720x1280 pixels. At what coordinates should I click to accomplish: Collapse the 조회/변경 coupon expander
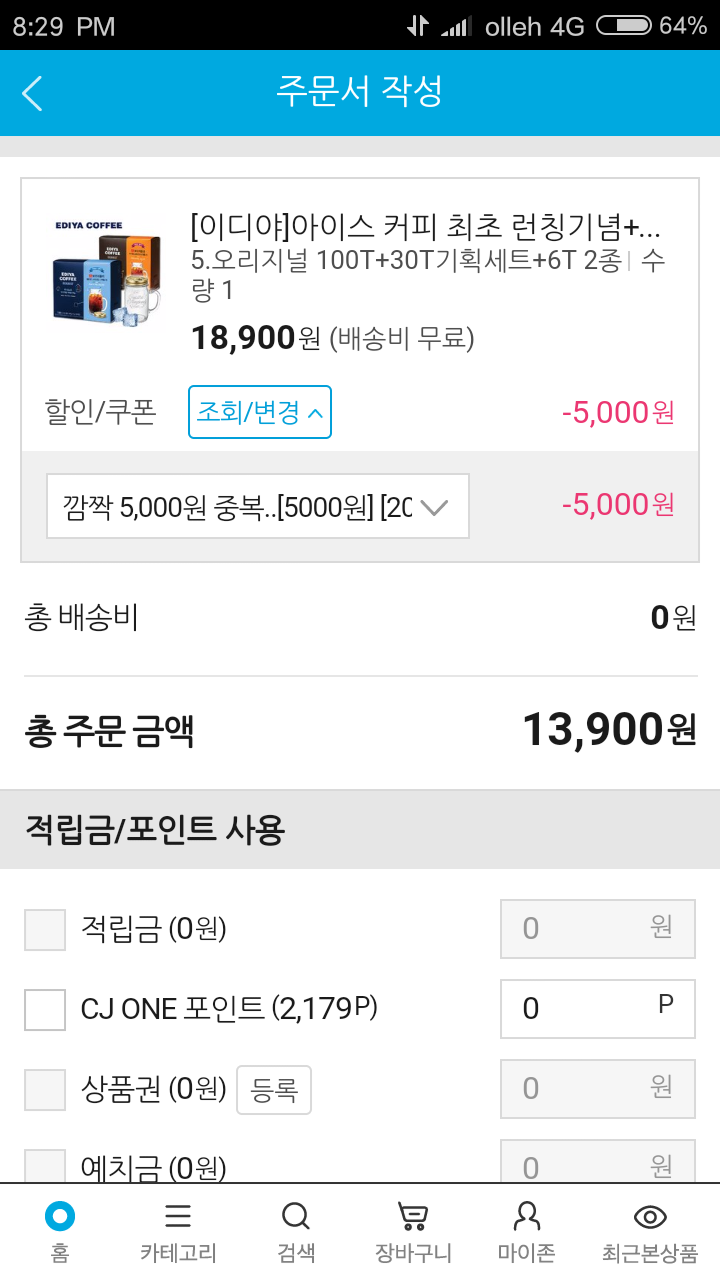coord(260,412)
